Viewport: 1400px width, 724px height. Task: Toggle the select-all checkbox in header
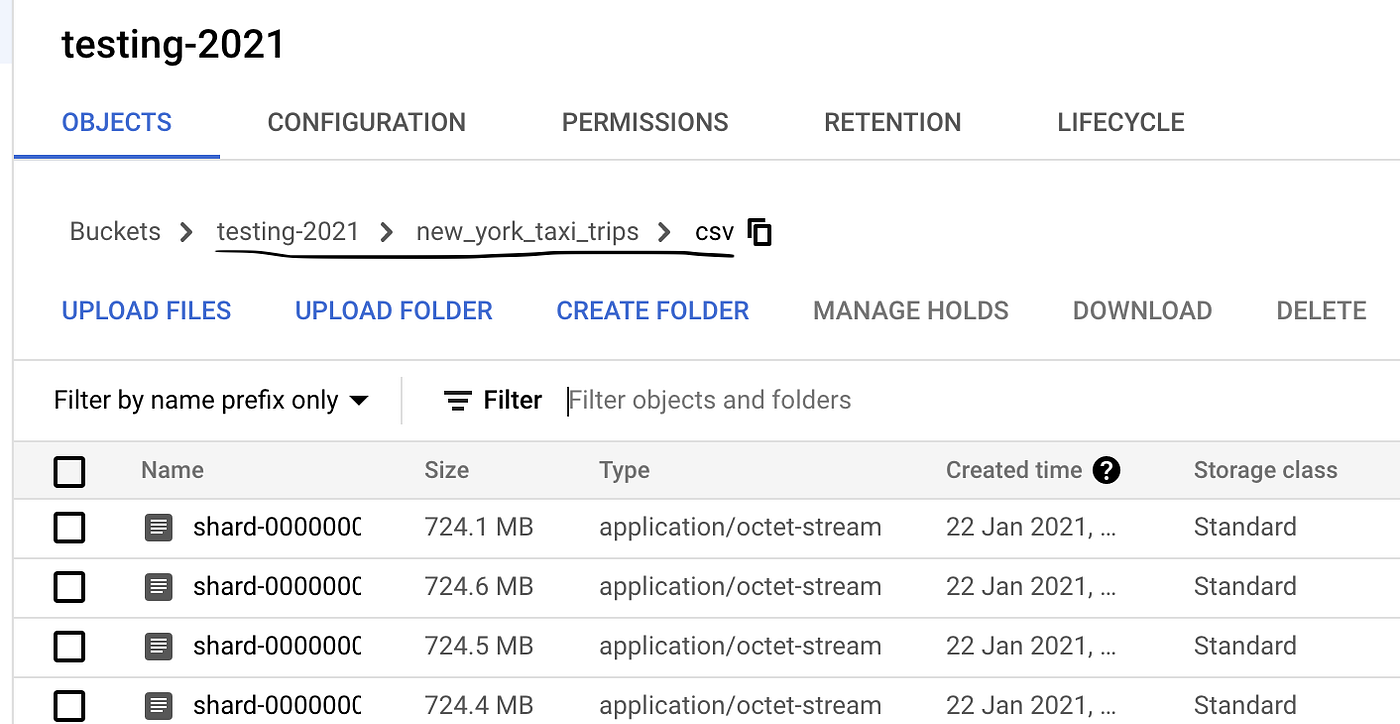[x=69, y=471]
